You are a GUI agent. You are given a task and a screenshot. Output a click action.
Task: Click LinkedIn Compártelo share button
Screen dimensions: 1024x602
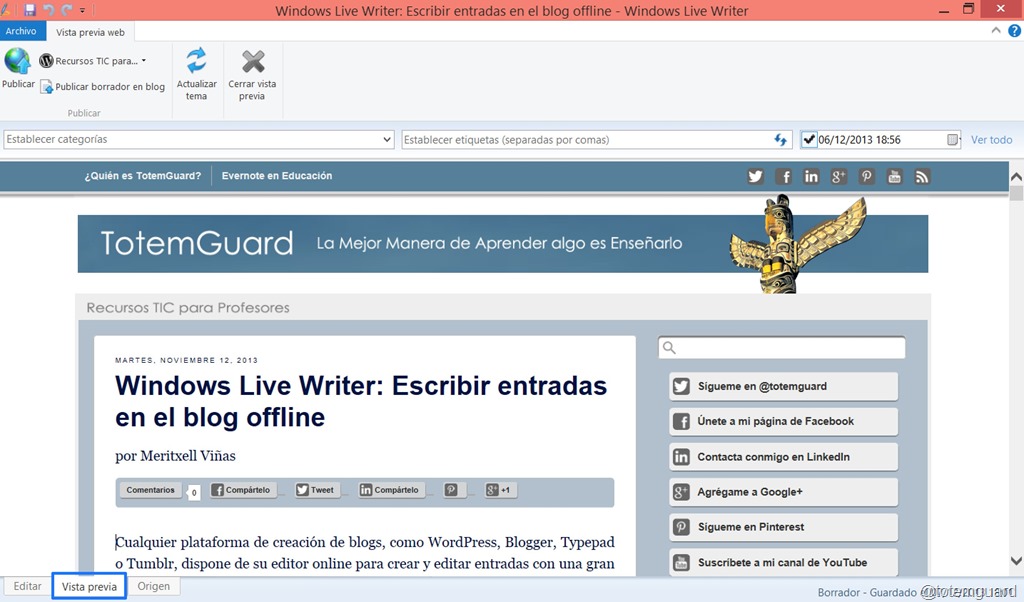point(391,490)
